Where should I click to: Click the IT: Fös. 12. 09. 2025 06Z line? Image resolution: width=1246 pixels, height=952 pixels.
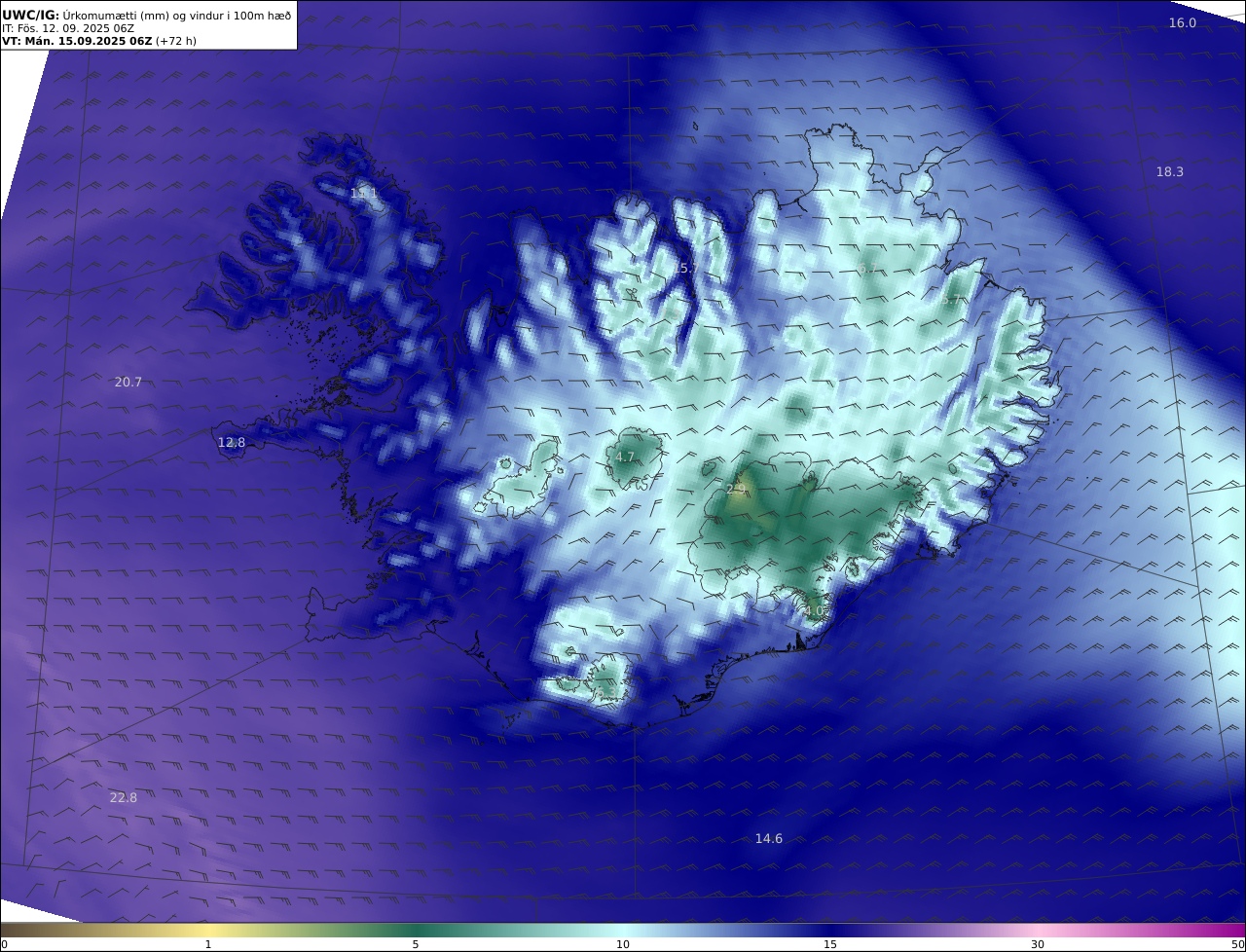pos(68,28)
